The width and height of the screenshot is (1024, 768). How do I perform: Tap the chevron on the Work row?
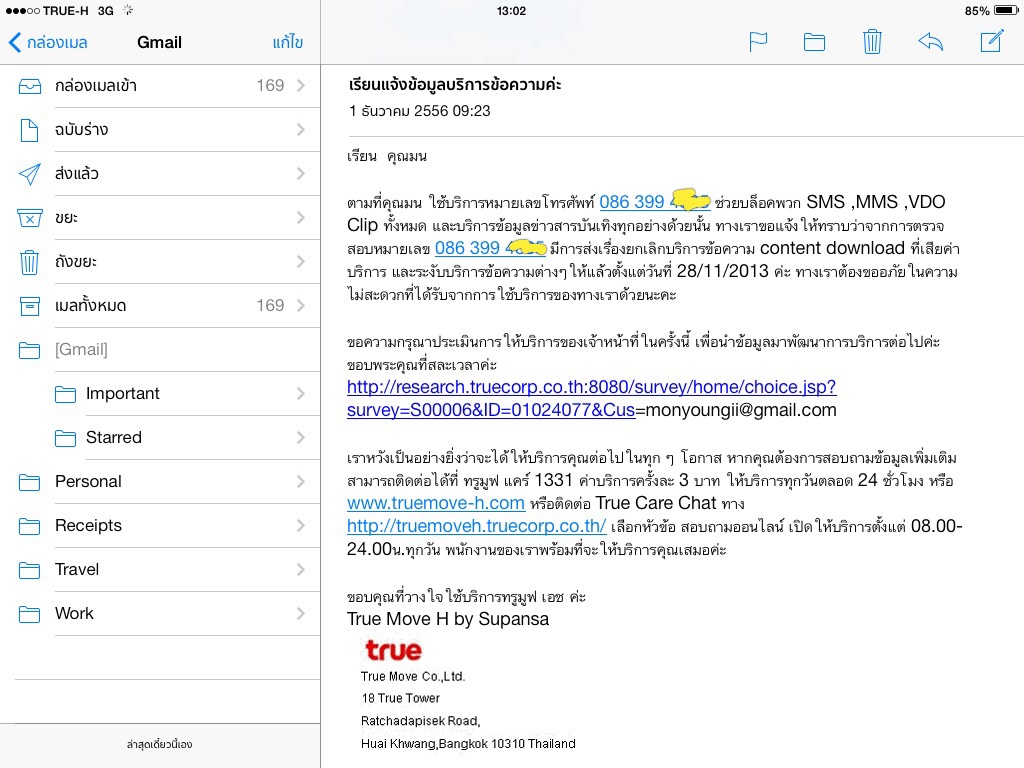(300, 613)
